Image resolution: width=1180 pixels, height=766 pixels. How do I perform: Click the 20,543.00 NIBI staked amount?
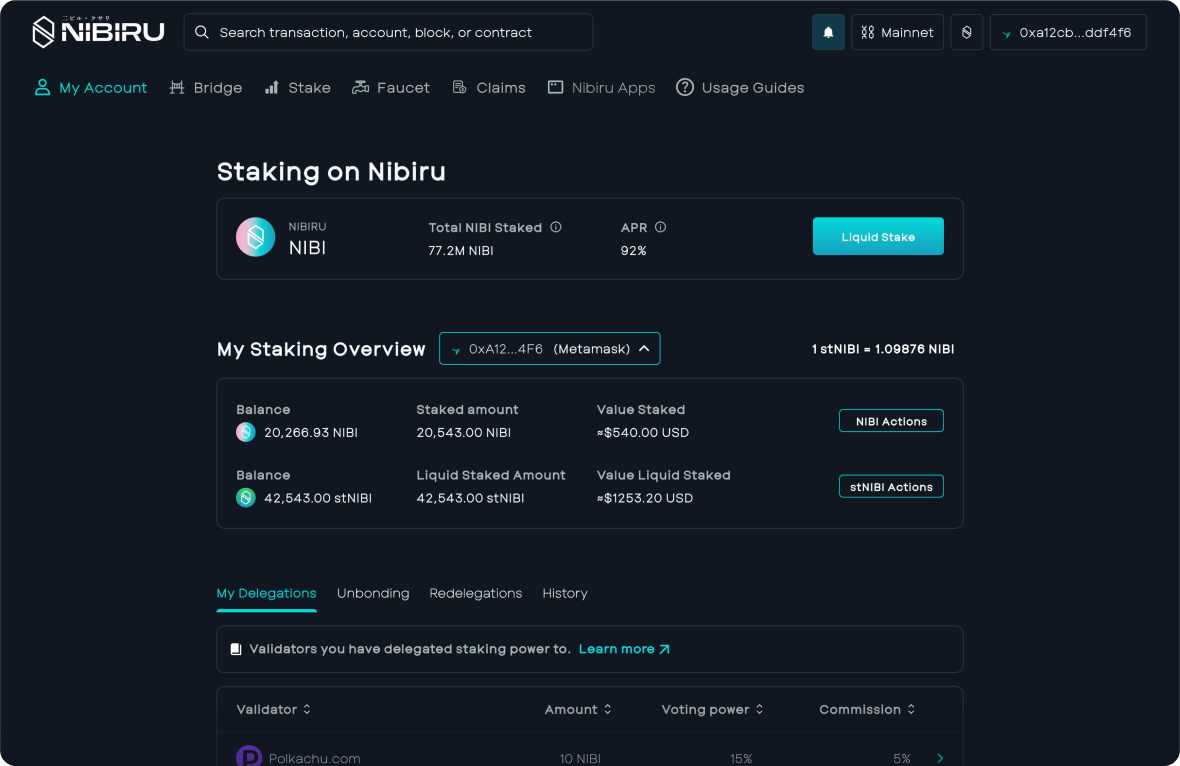(464, 432)
